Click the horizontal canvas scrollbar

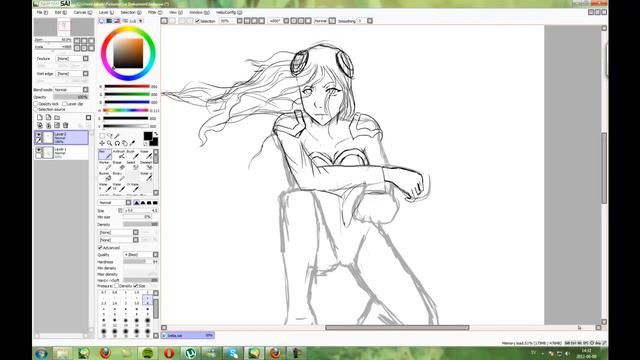point(397,327)
